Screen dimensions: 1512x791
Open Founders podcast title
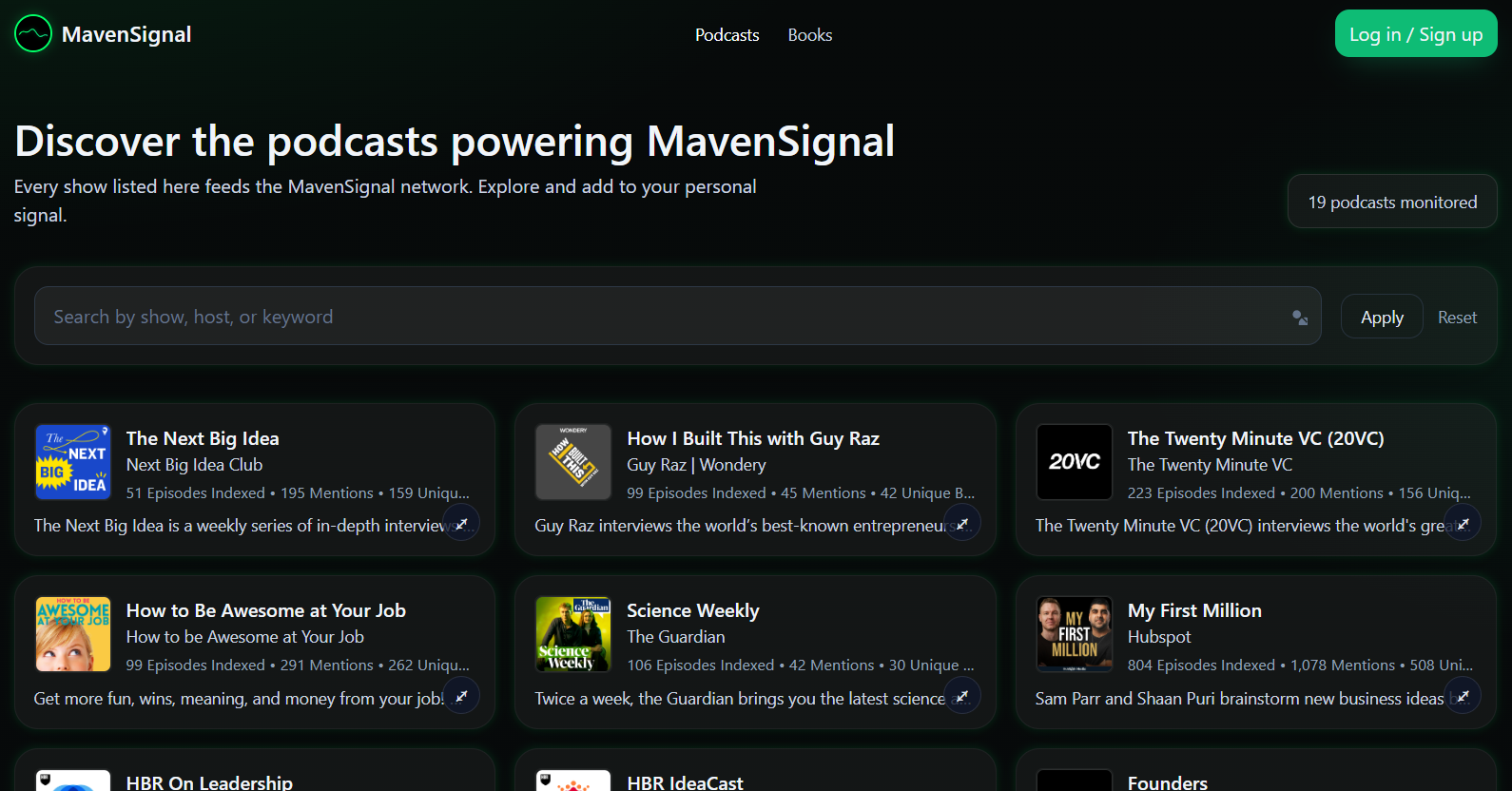[x=1167, y=781]
